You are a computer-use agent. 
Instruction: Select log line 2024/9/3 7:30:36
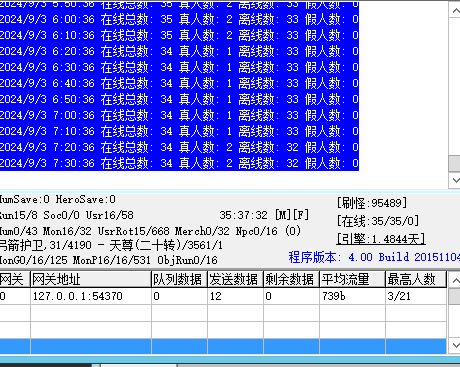click(x=179, y=163)
